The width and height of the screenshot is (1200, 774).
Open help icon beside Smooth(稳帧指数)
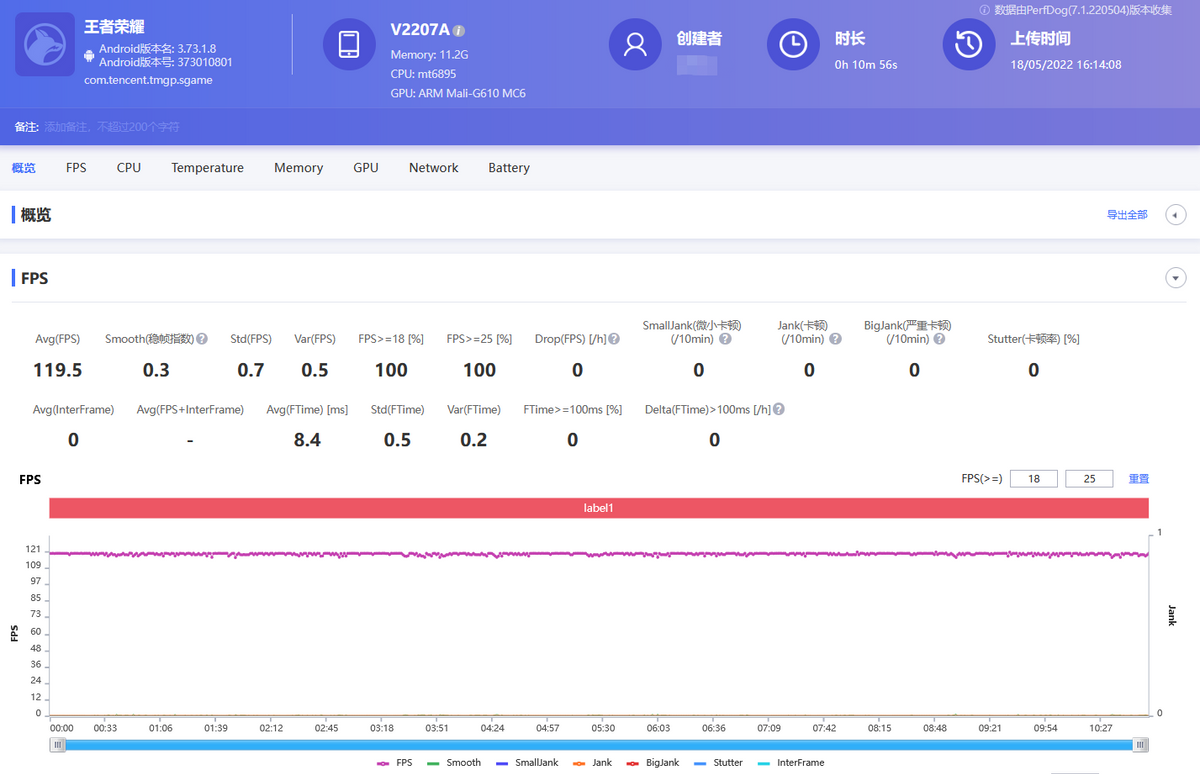click(202, 339)
